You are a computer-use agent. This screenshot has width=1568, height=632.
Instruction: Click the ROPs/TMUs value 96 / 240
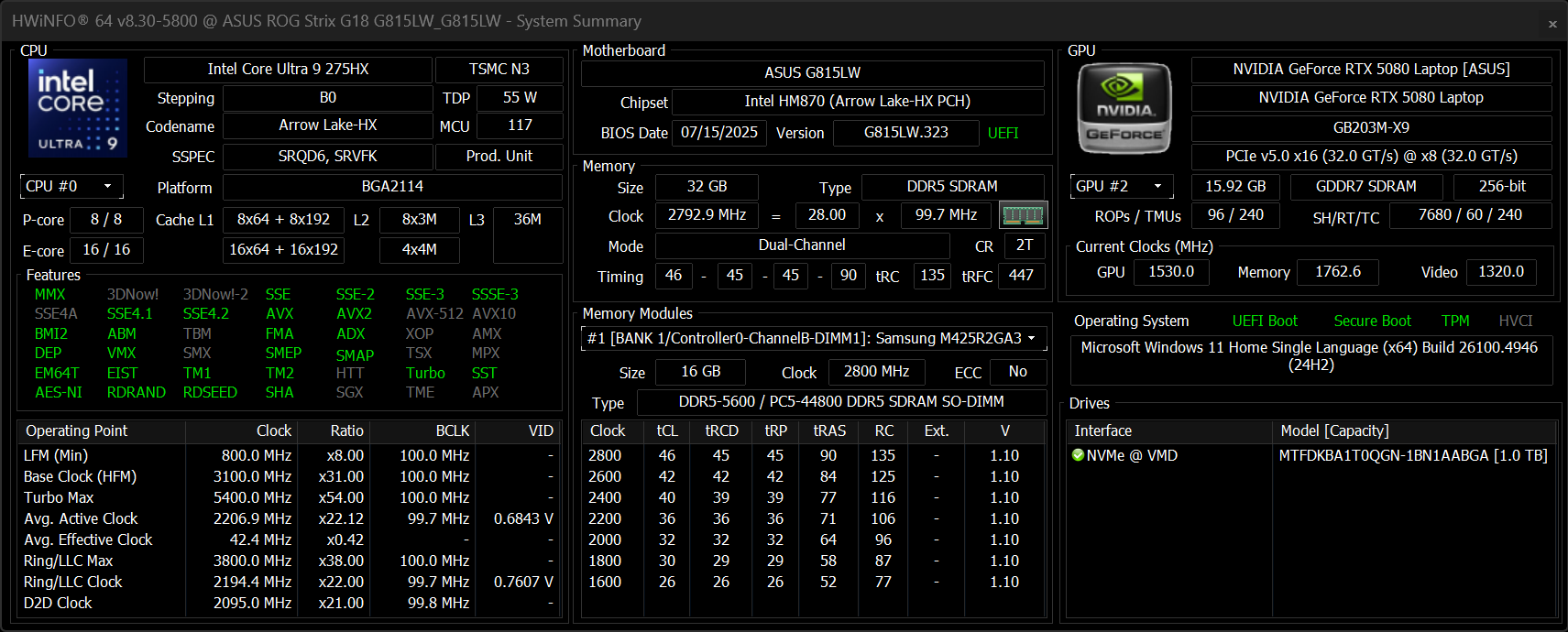[1235, 215]
